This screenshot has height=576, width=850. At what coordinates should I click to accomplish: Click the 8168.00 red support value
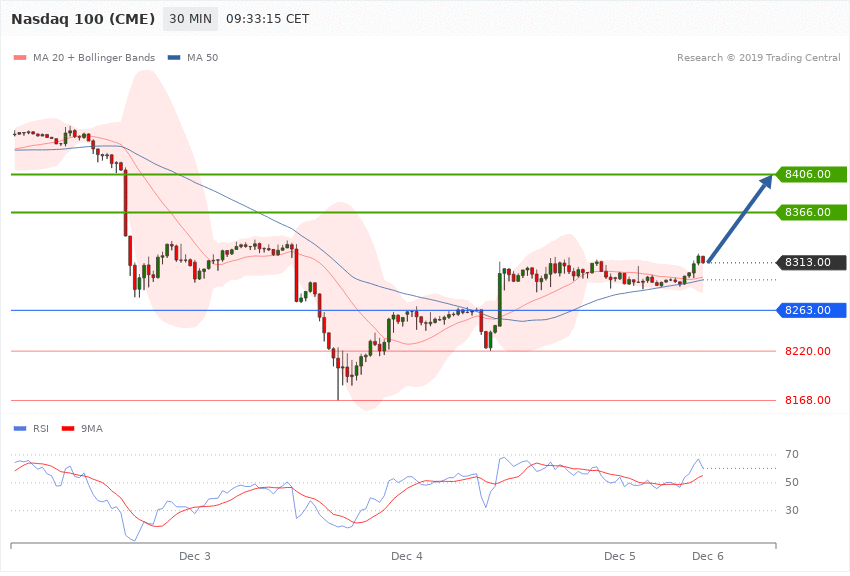click(x=808, y=400)
